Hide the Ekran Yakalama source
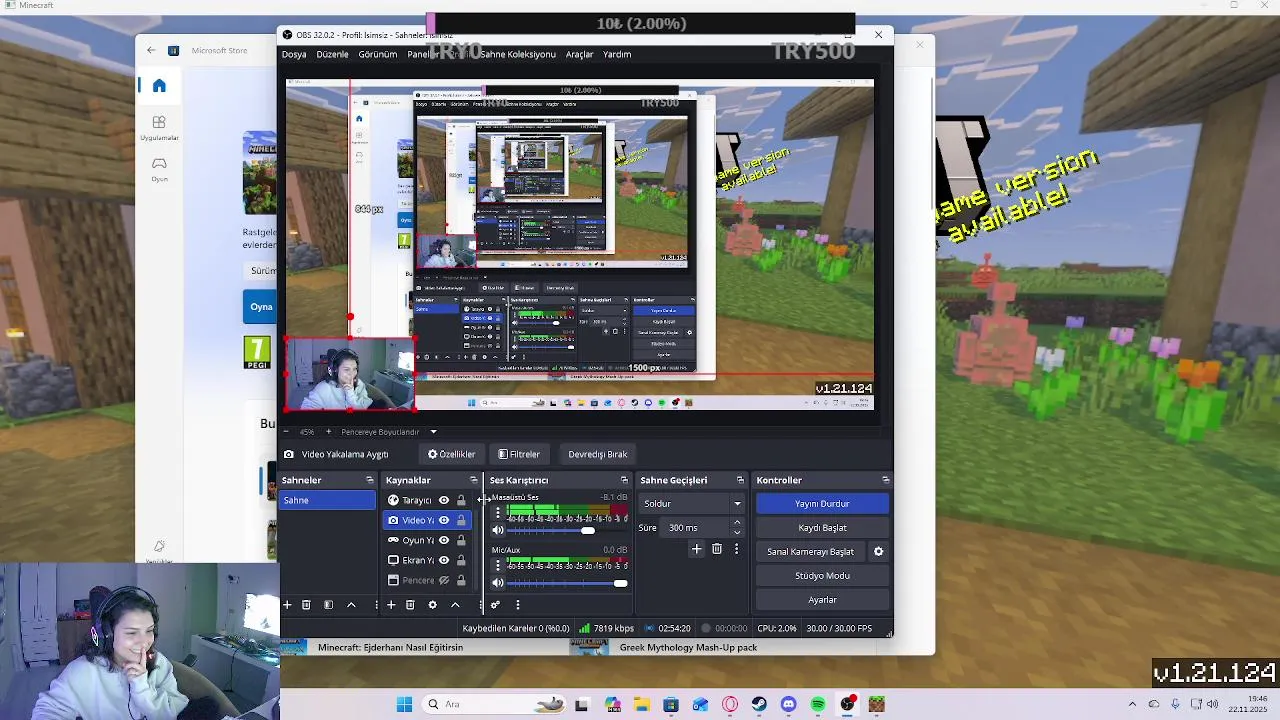Viewport: 1280px width, 720px height. coord(444,560)
